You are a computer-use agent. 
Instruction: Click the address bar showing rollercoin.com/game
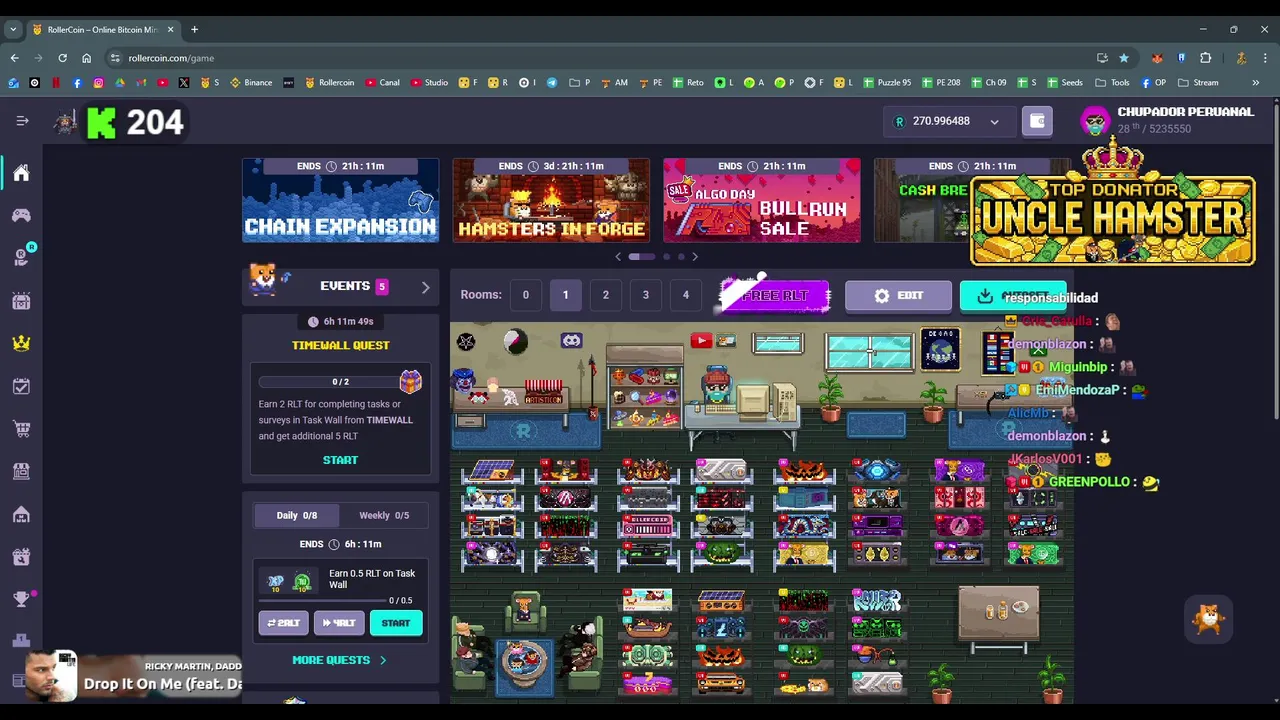click(x=600, y=58)
